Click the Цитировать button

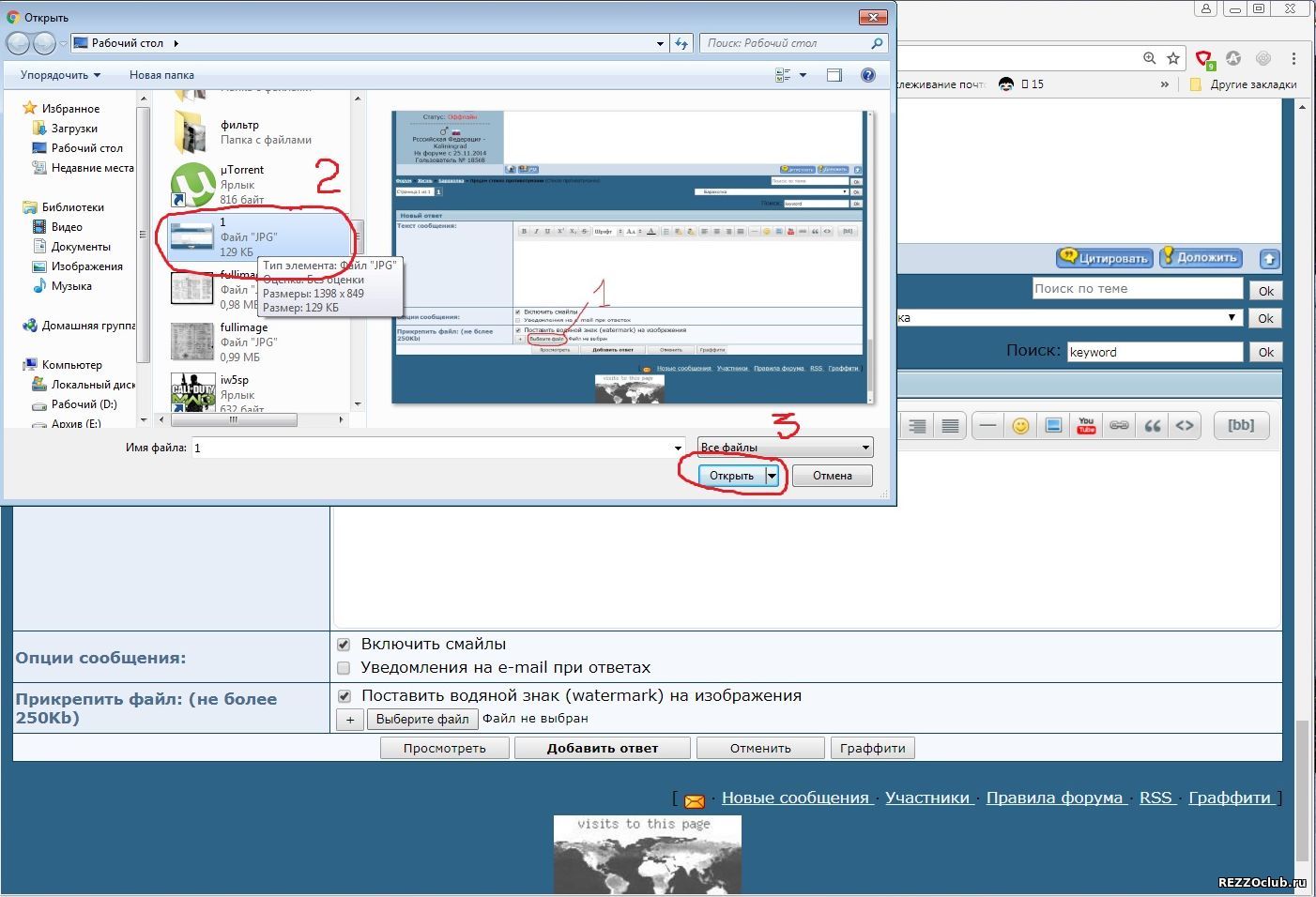[x=1104, y=258]
